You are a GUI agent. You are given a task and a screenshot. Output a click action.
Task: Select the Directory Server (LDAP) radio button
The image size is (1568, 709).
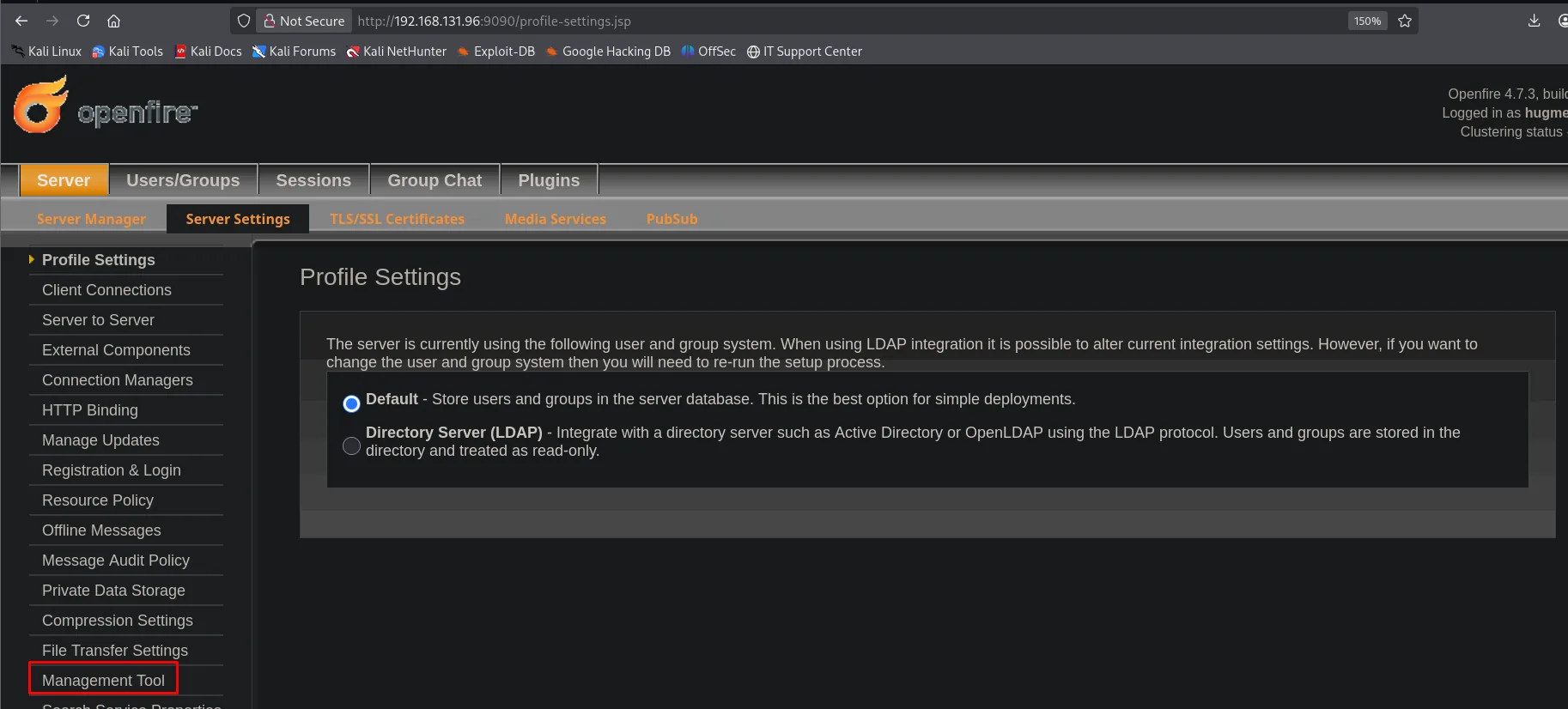(x=351, y=445)
